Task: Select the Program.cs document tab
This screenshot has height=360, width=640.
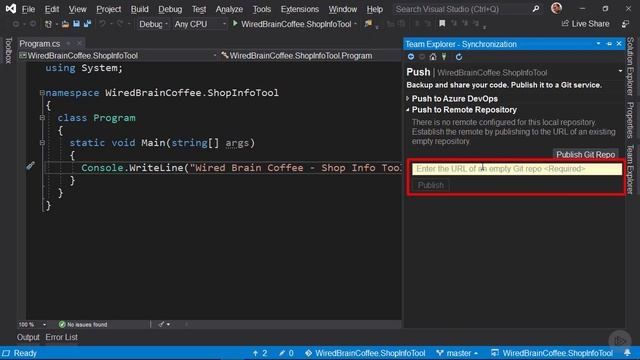Action: point(40,43)
